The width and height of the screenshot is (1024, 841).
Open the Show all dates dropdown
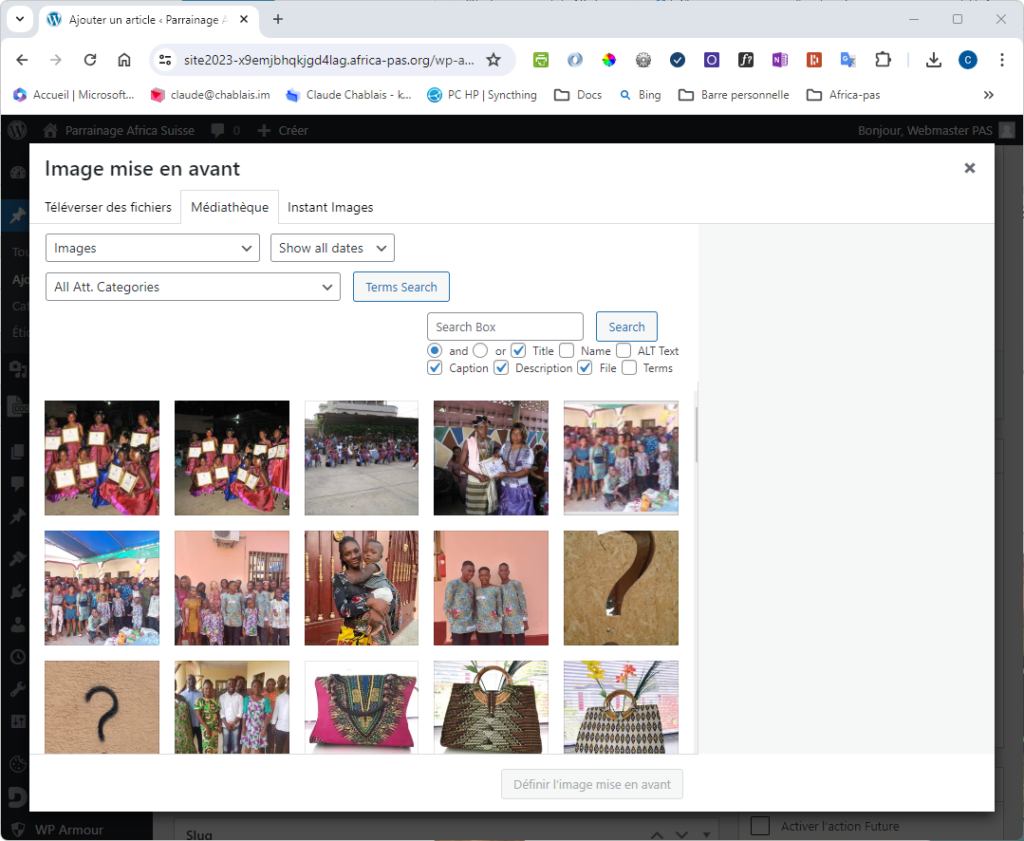tap(332, 248)
